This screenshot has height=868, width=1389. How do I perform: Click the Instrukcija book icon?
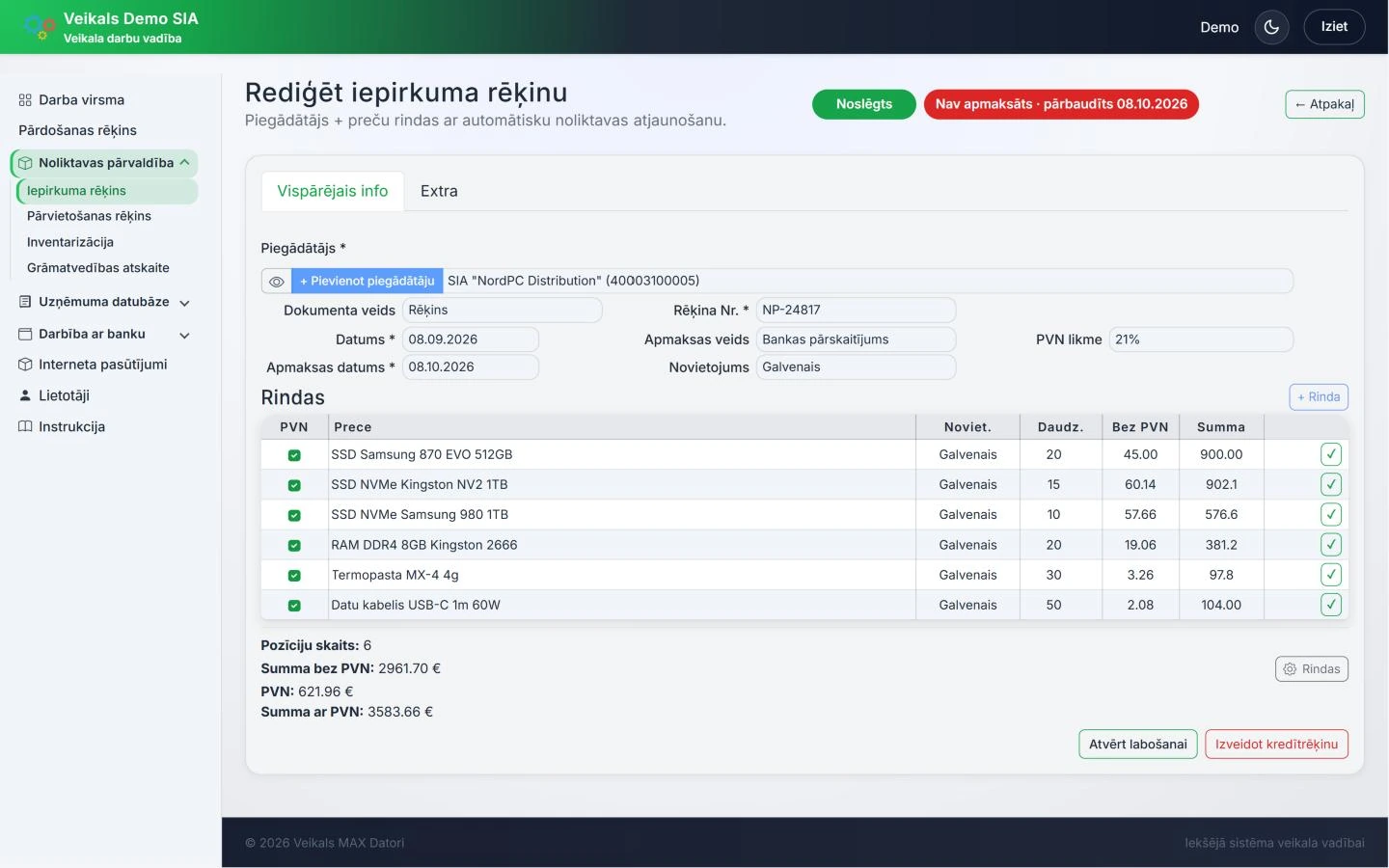(25, 426)
